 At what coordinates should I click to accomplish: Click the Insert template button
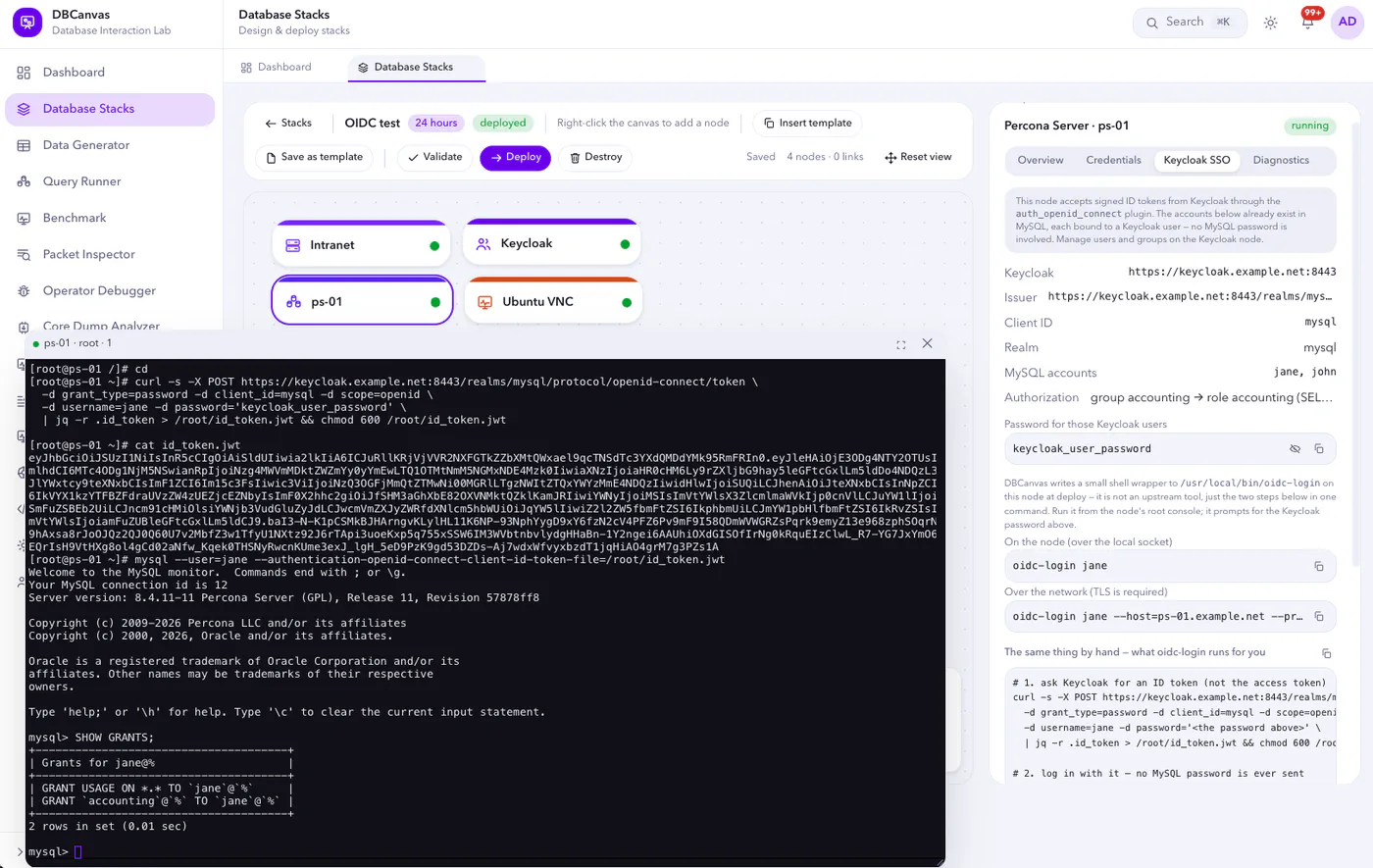(x=808, y=124)
